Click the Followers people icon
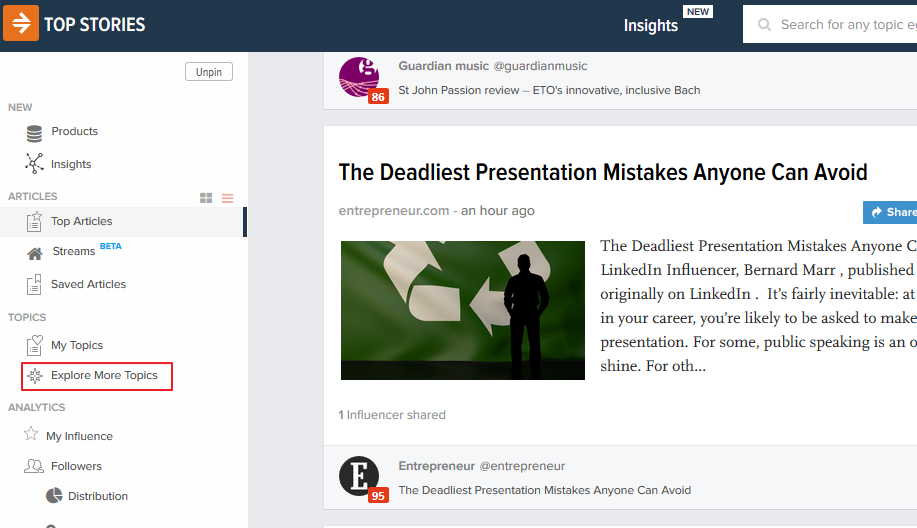 34,466
